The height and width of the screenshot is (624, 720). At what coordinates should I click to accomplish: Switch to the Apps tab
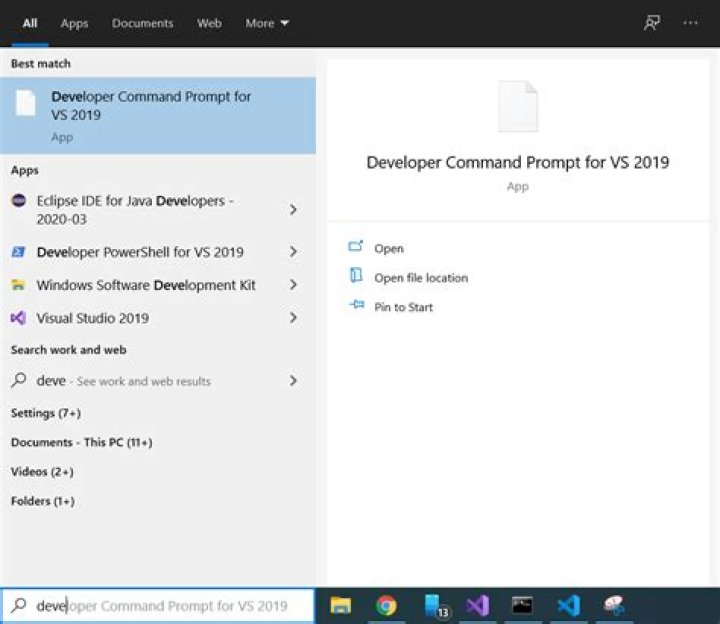tap(74, 23)
